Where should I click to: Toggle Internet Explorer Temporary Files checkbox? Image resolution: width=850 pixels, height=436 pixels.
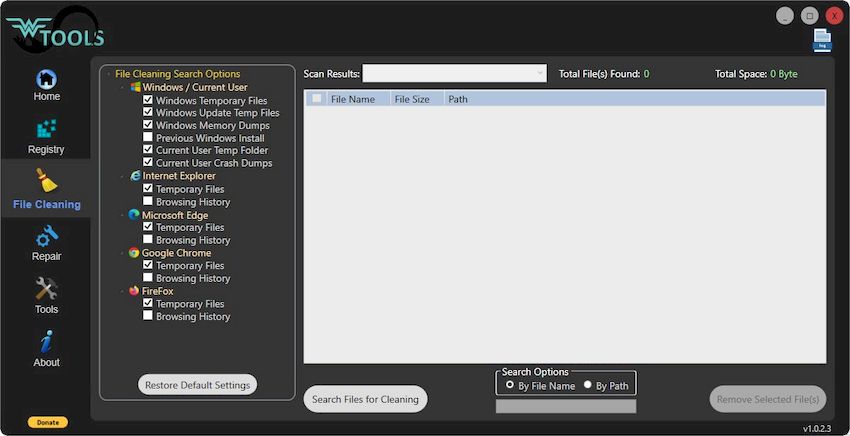[x=147, y=189]
